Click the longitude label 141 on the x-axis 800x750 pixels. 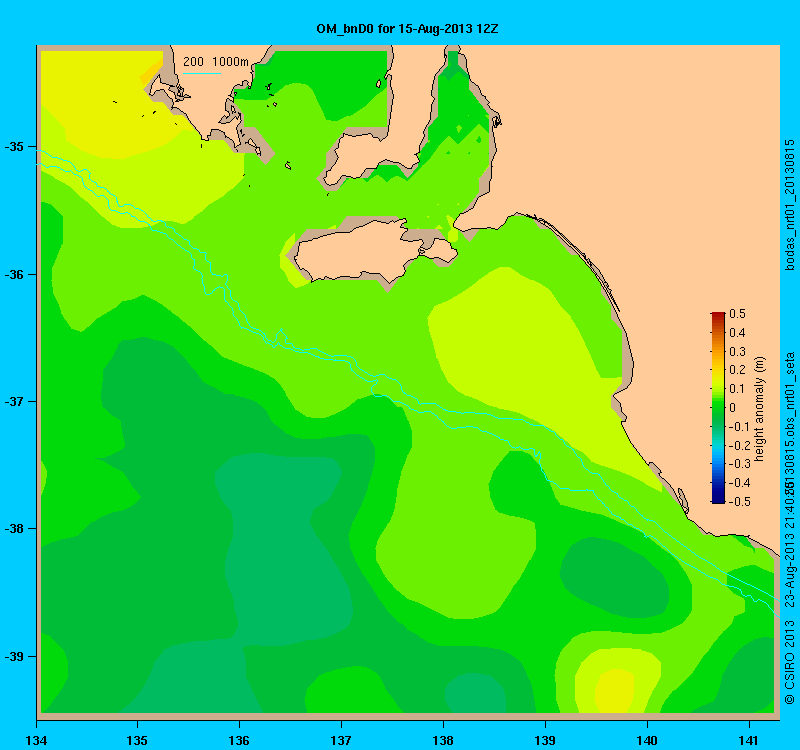click(x=749, y=740)
